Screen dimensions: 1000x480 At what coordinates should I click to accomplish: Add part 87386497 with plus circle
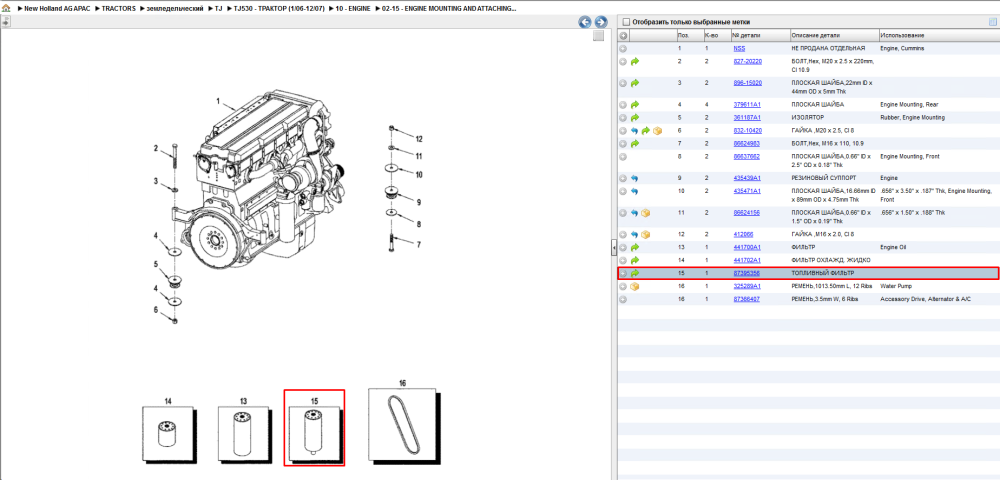pos(623,299)
